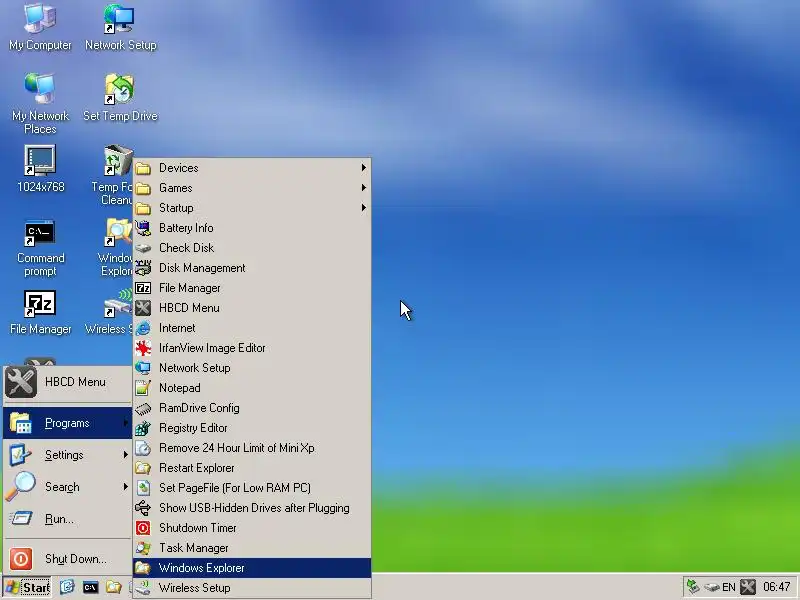The height and width of the screenshot is (600, 800).
Task: Click the command prompt quick launch icon
Action: click(x=90, y=587)
